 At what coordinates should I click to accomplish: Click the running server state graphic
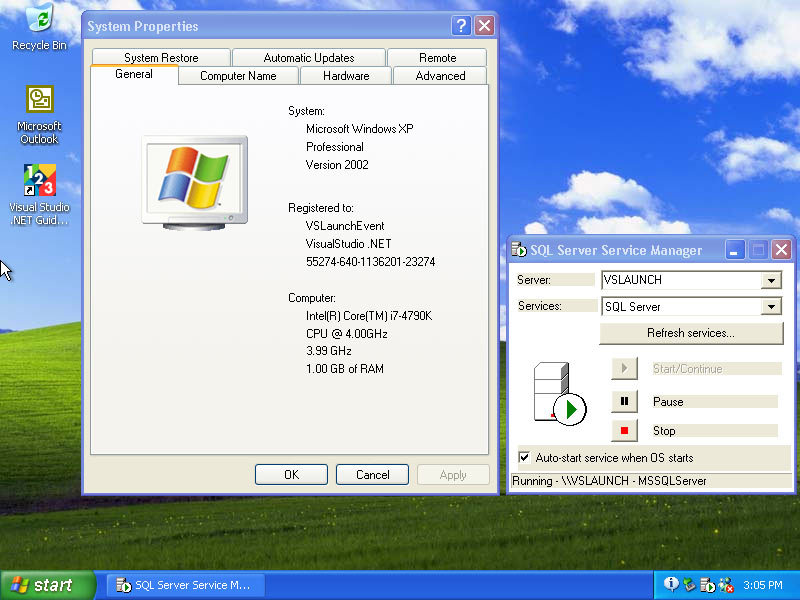pos(560,394)
